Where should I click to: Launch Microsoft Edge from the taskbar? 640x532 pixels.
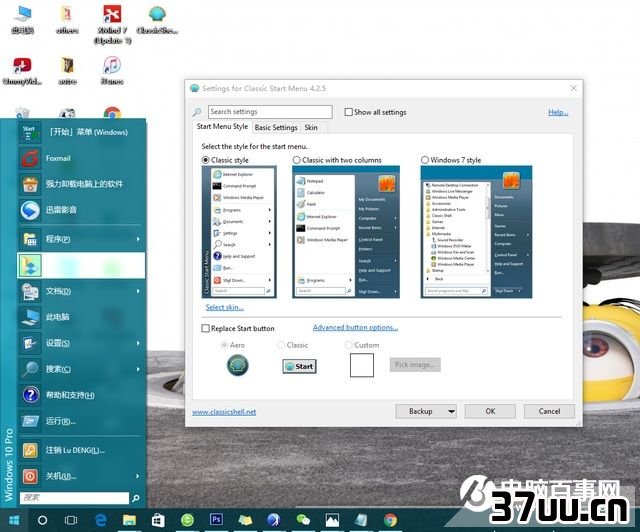click(x=100, y=520)
